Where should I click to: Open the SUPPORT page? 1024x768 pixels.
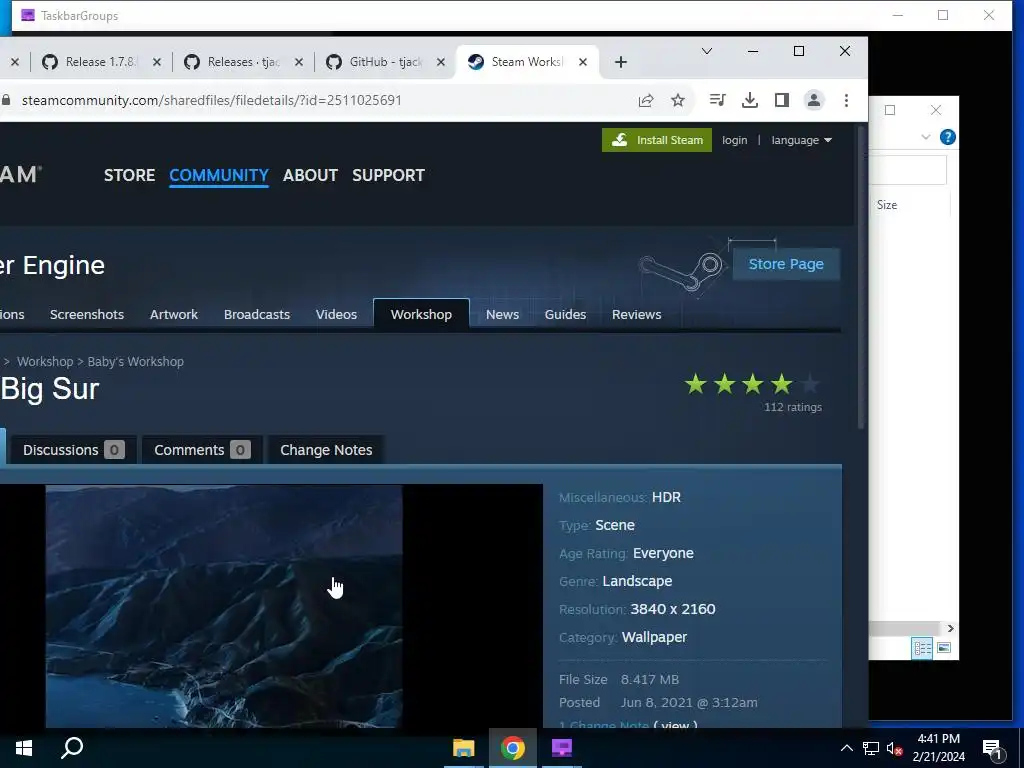point(389,175)
